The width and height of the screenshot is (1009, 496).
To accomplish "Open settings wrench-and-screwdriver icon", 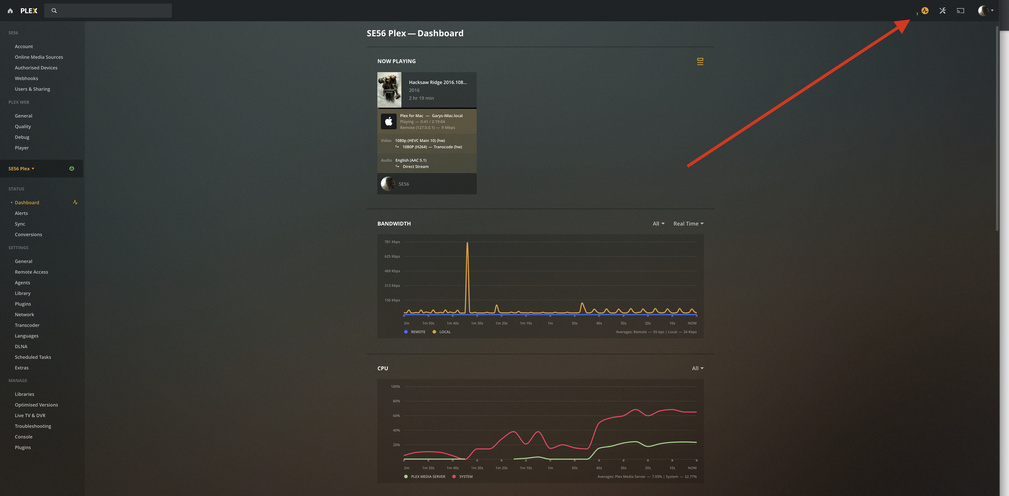I will click(x=942, y=10).
